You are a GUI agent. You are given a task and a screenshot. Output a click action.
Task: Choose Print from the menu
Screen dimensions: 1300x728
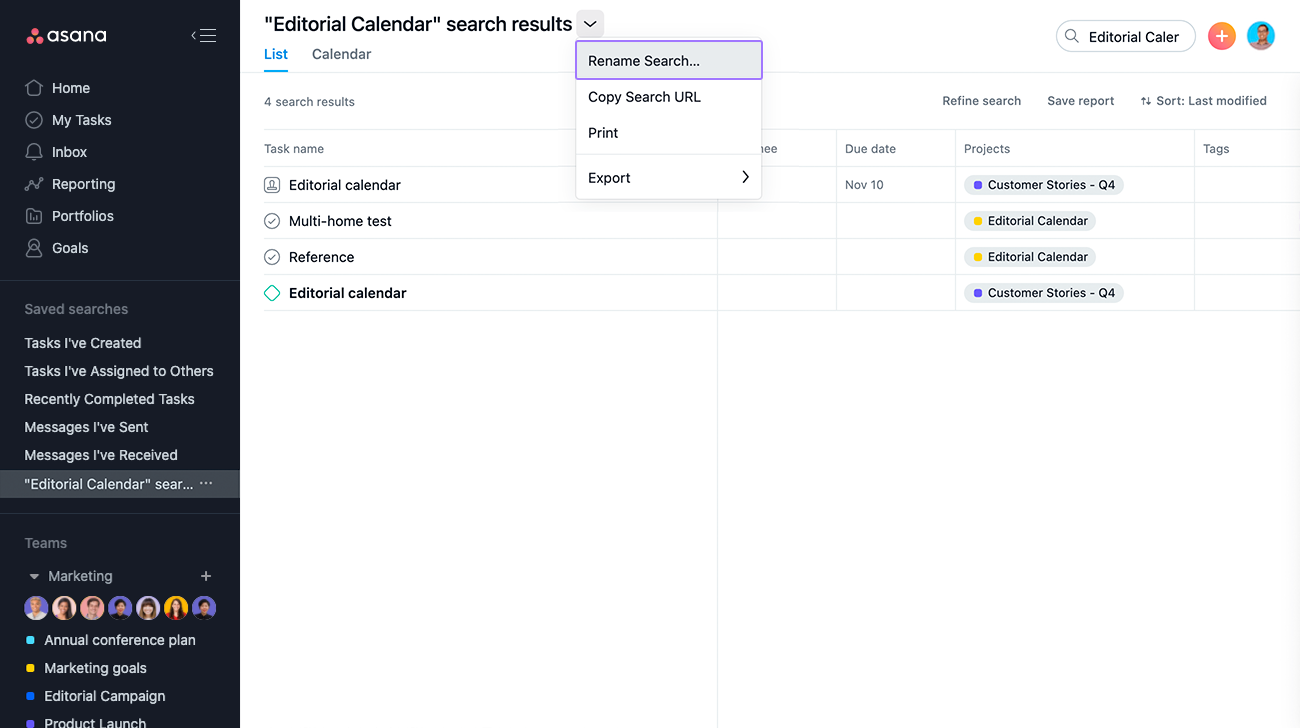(x=669, y=133)
